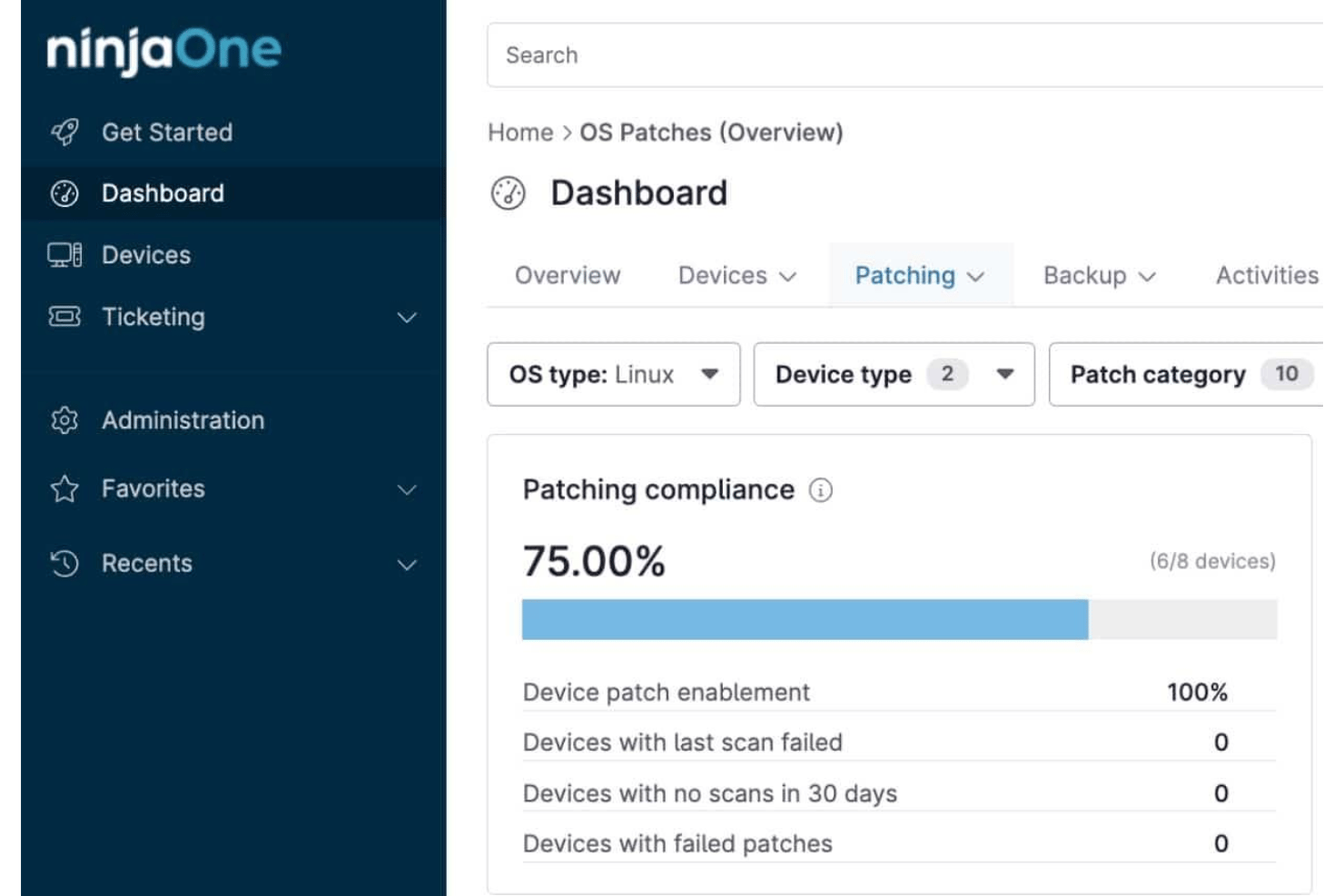Click the Get Started rocket icon
The height and width of the screenshot is (896, 1344).
tap(64, 133)
